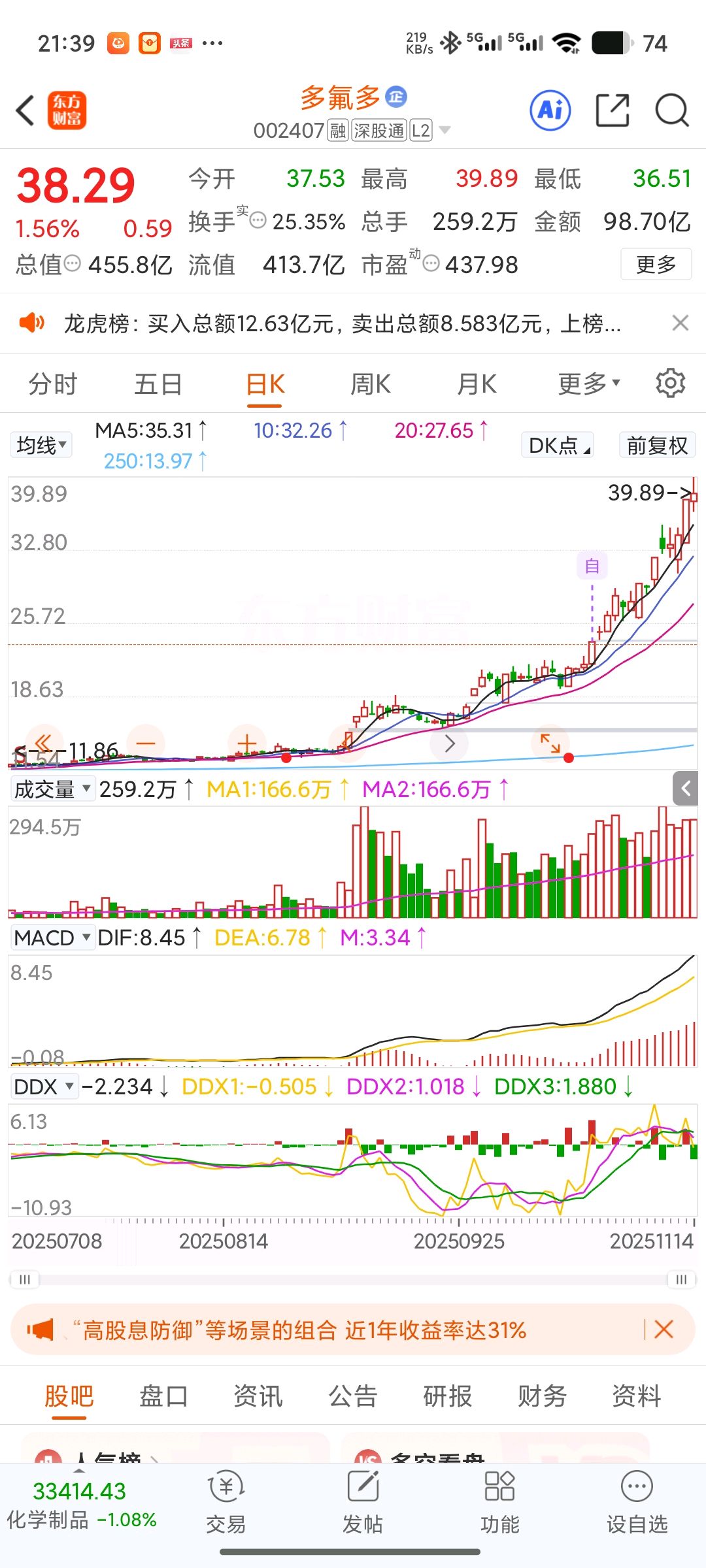Open MACD indicator dropdown
Viewport: 706px width, 1568px height.
coord(52,938)
